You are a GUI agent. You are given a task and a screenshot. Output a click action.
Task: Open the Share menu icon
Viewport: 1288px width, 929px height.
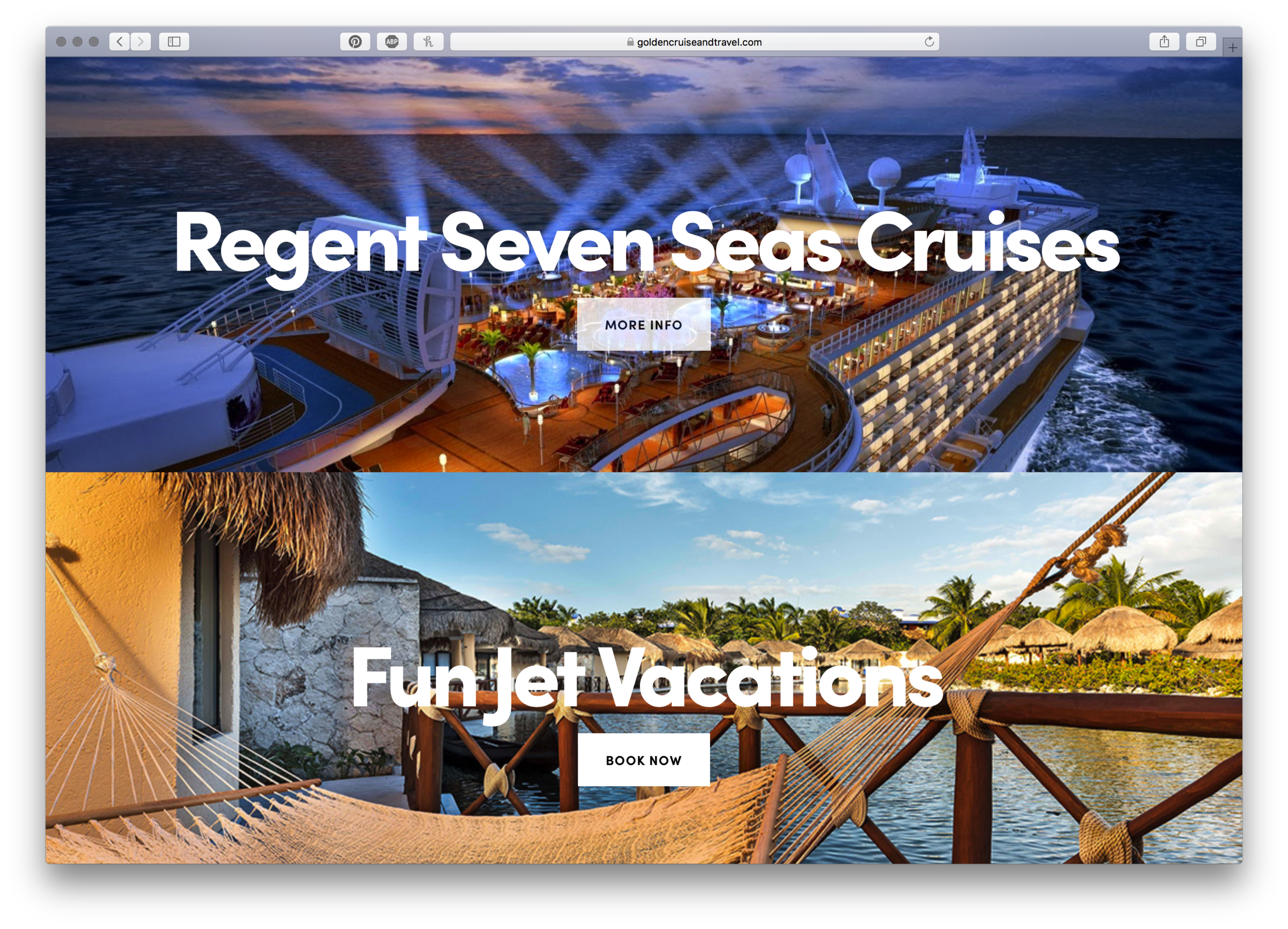(1164, 41)
